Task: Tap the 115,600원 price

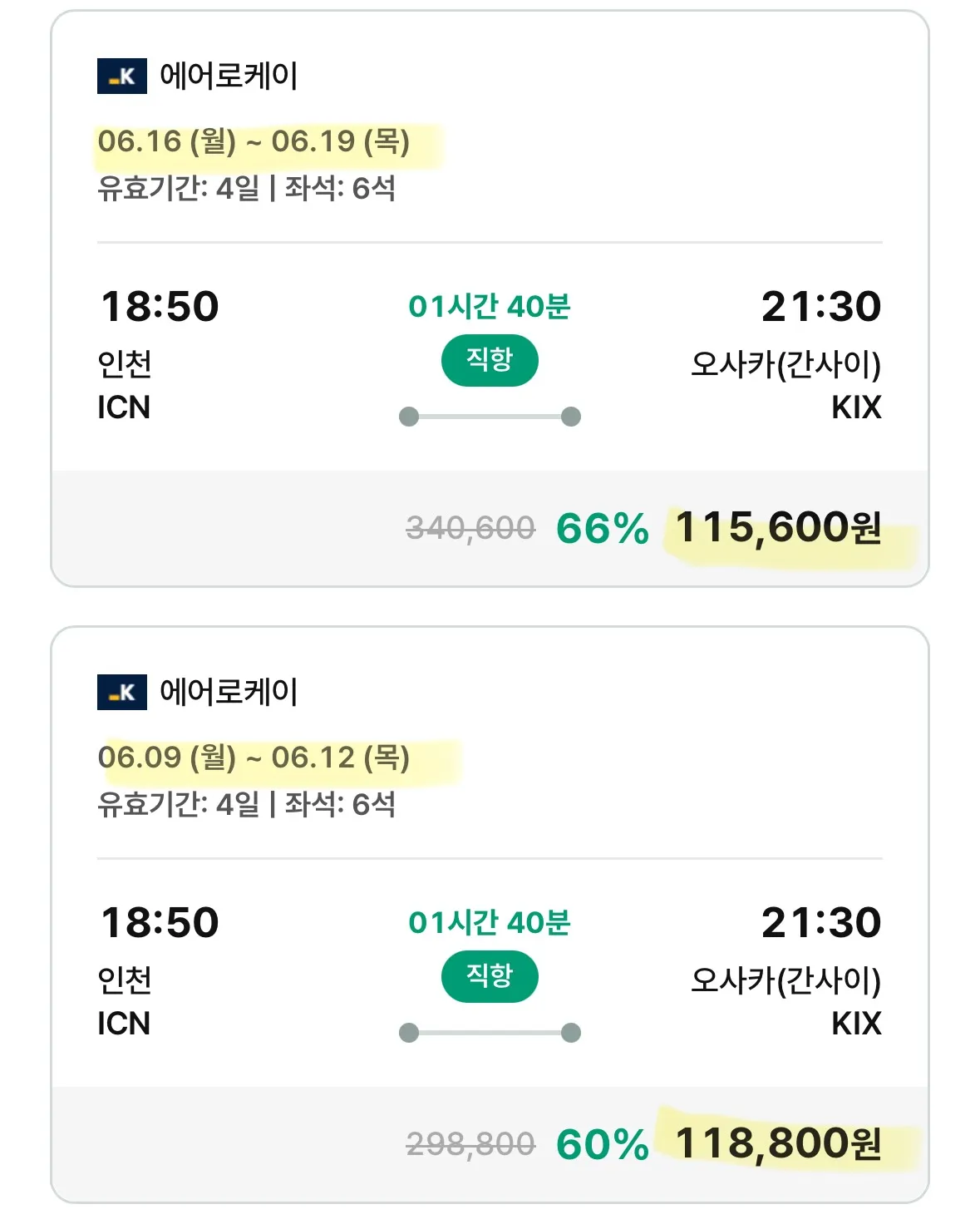Action: pyautogui.click(x=778, y=528)
